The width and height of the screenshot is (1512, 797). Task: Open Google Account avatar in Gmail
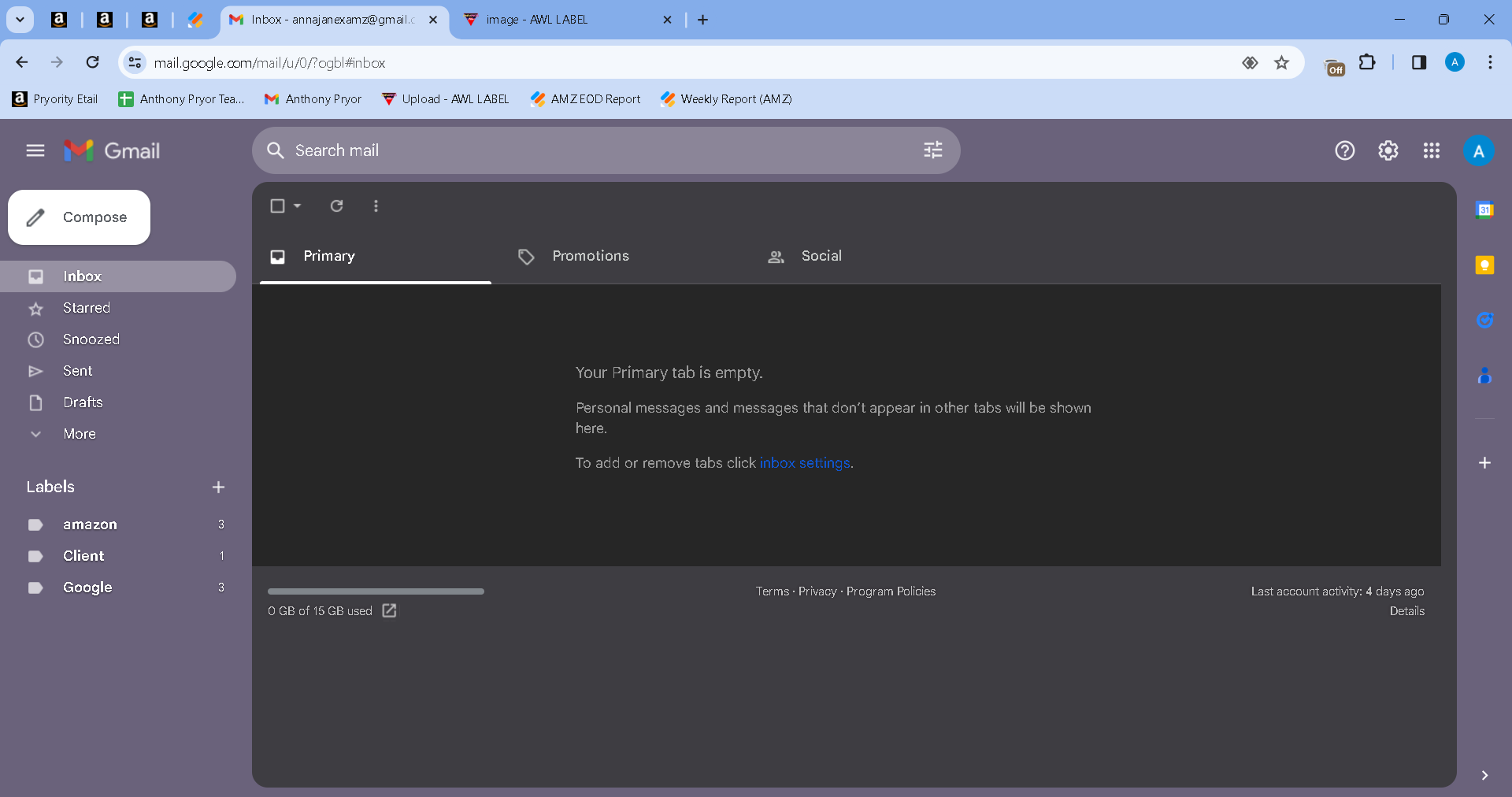[1479, 150]
